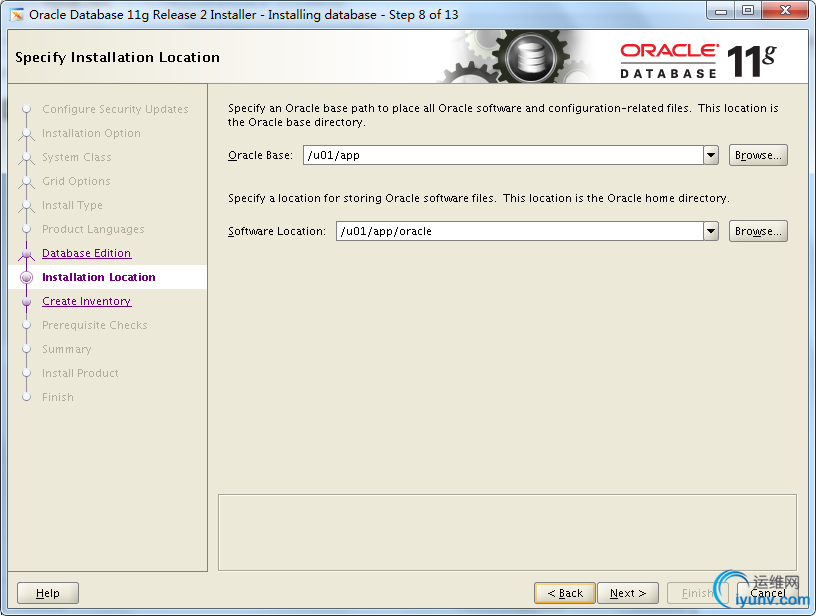Image resolution: width=816 pixels, height=616 pixels.
Task: Cancel the installation
Action: 768,593
